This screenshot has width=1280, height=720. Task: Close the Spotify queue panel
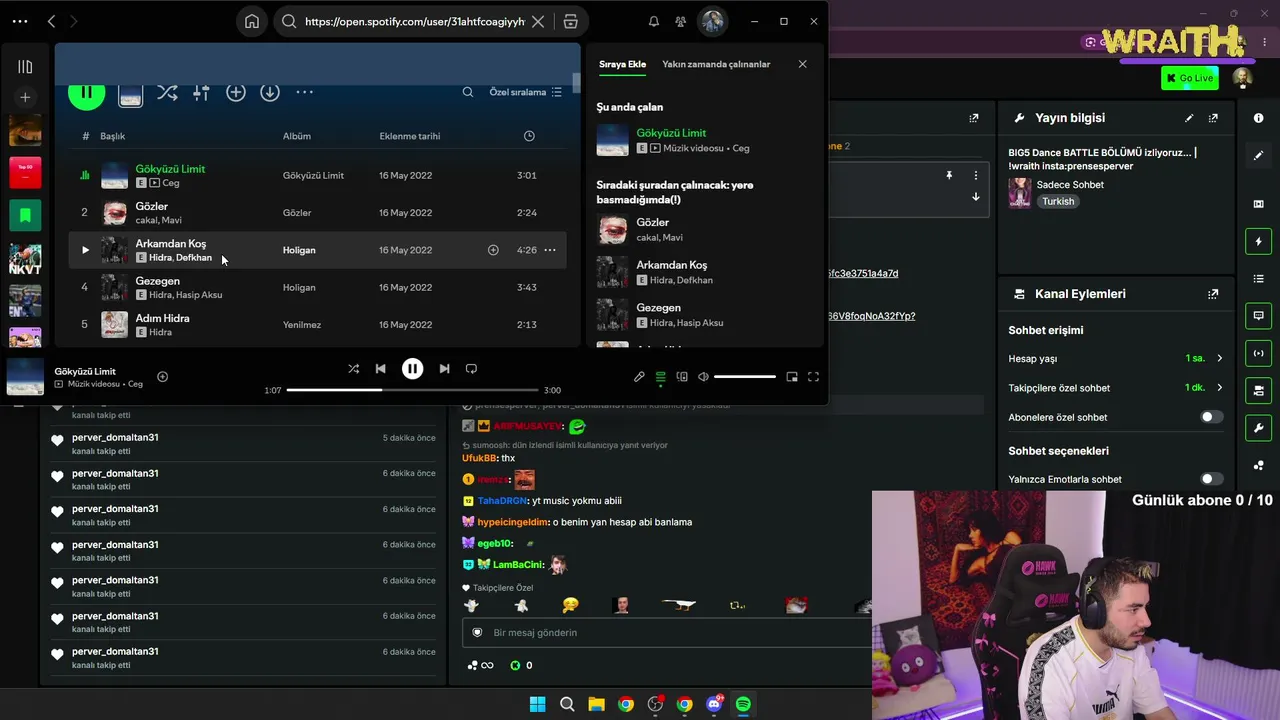point(802,64)
